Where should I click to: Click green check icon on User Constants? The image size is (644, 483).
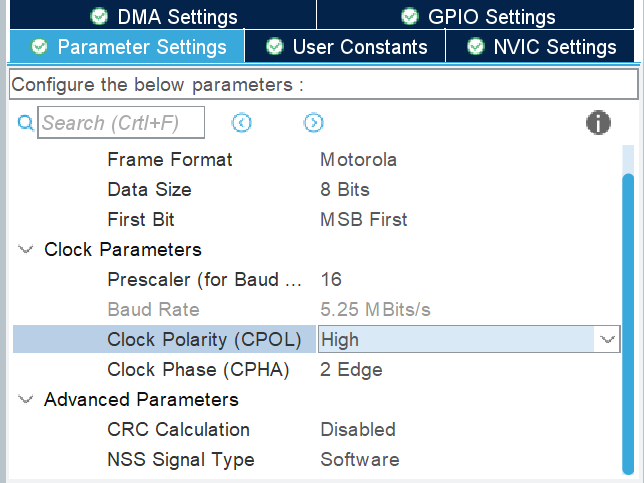click(x=274, y=47)
